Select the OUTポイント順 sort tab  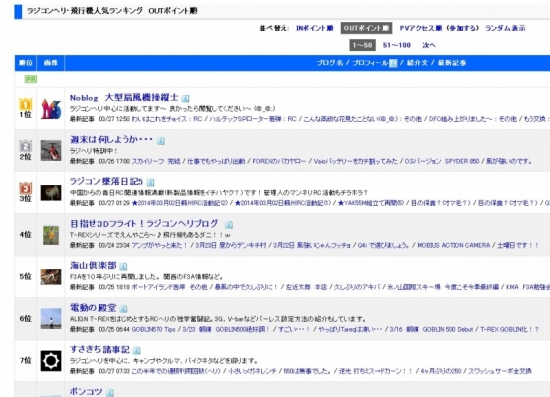point(366,28)
